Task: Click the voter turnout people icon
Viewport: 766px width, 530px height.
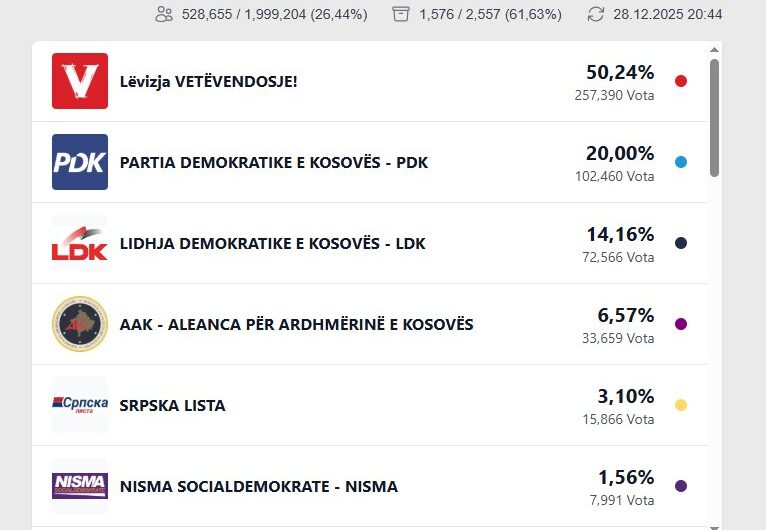Action: (164, 15)
